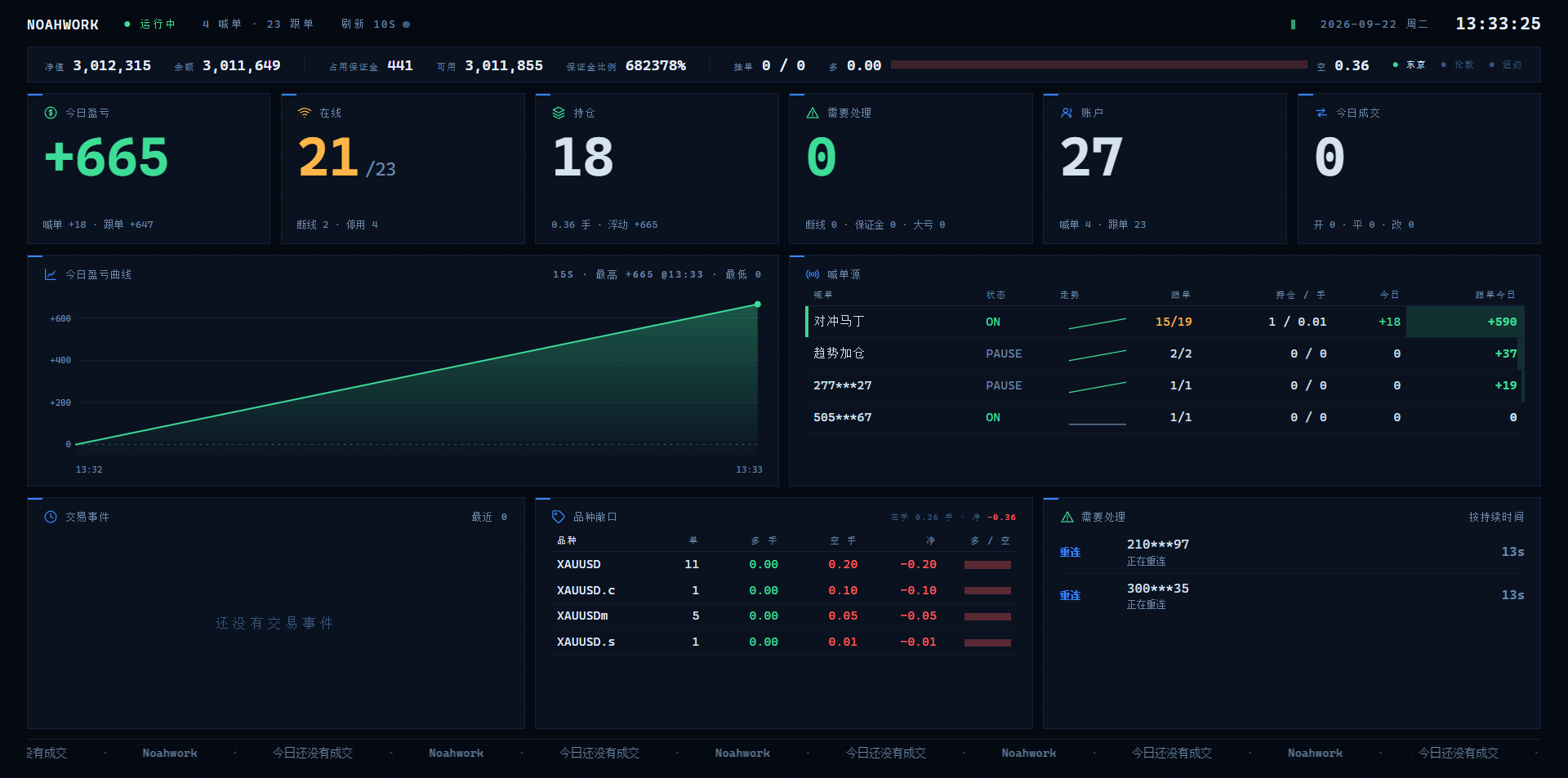The height and width of the screenshot is (778, 1568).
Task: Click the broadcast icon beside 喊单源
Action: [813, 274]
